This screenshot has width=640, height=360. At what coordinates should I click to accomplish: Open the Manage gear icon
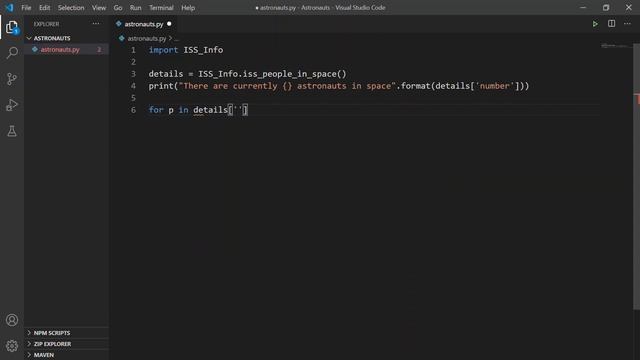click(12, 346)
